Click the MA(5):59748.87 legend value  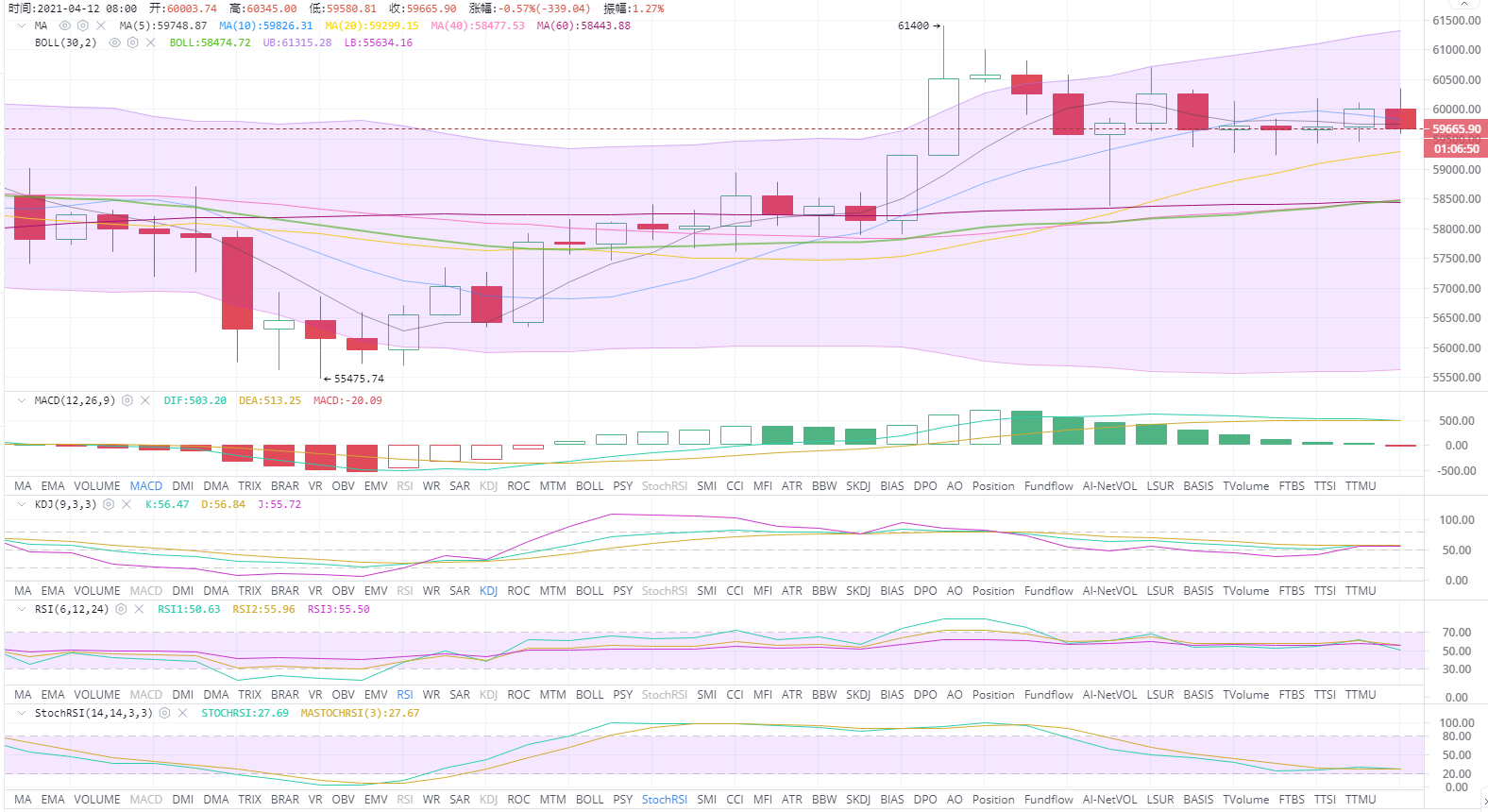coord(163,25)
